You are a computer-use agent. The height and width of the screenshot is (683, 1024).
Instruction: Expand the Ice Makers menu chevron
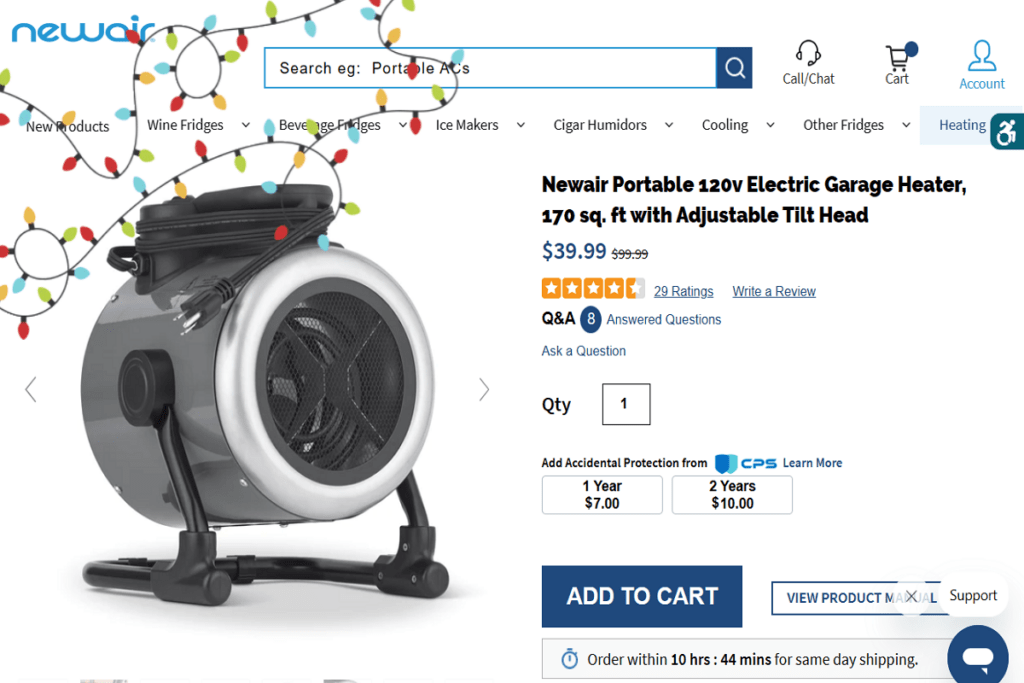pos(520,125)
